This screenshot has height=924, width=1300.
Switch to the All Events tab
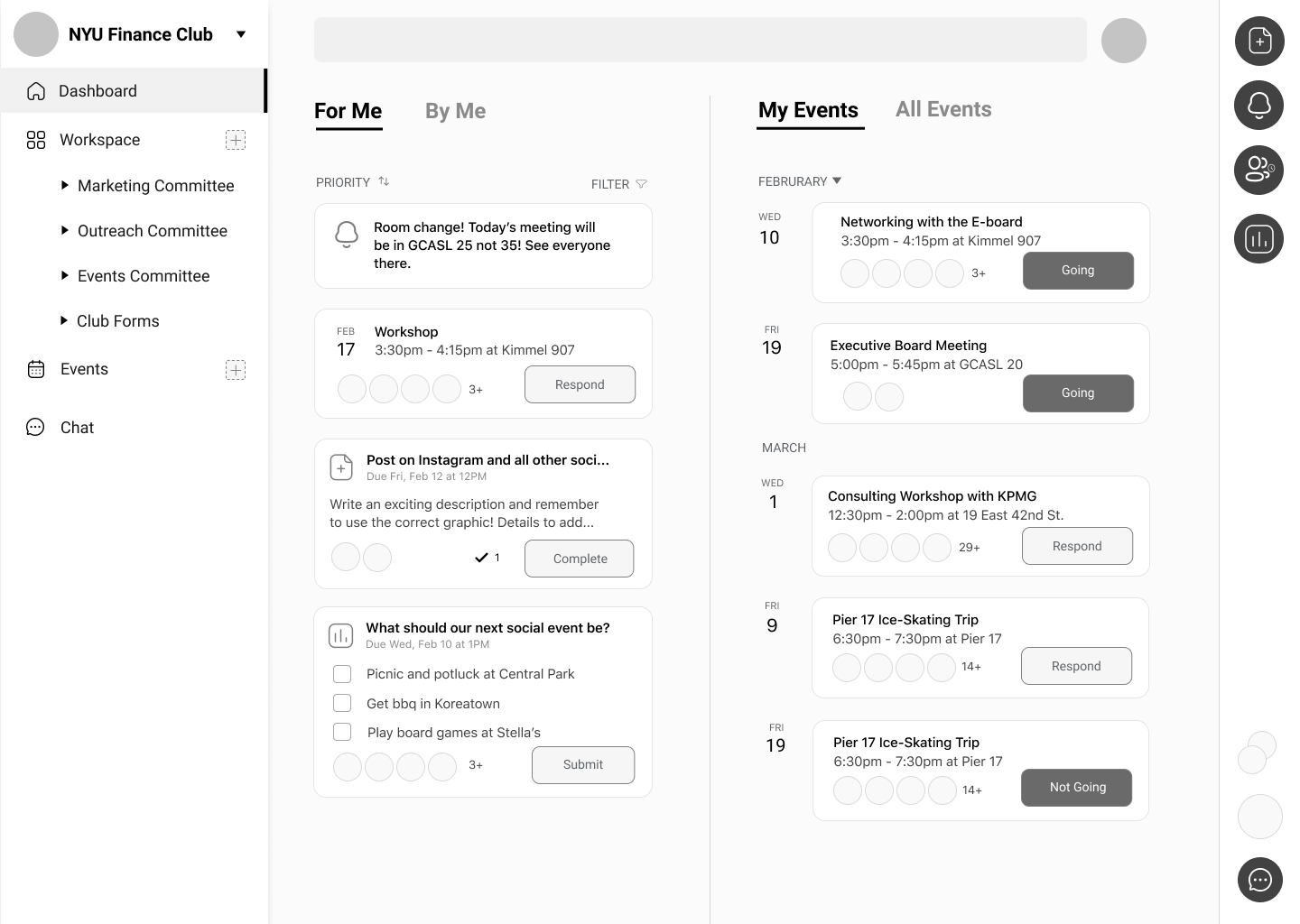tap(942, 109)
